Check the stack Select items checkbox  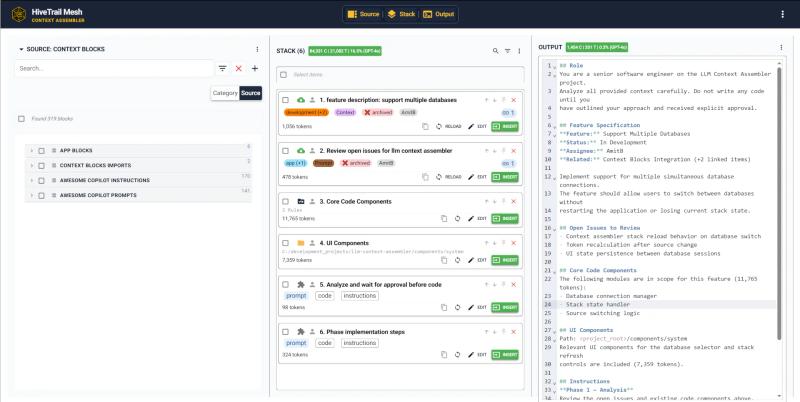click(x=284, y=75)
